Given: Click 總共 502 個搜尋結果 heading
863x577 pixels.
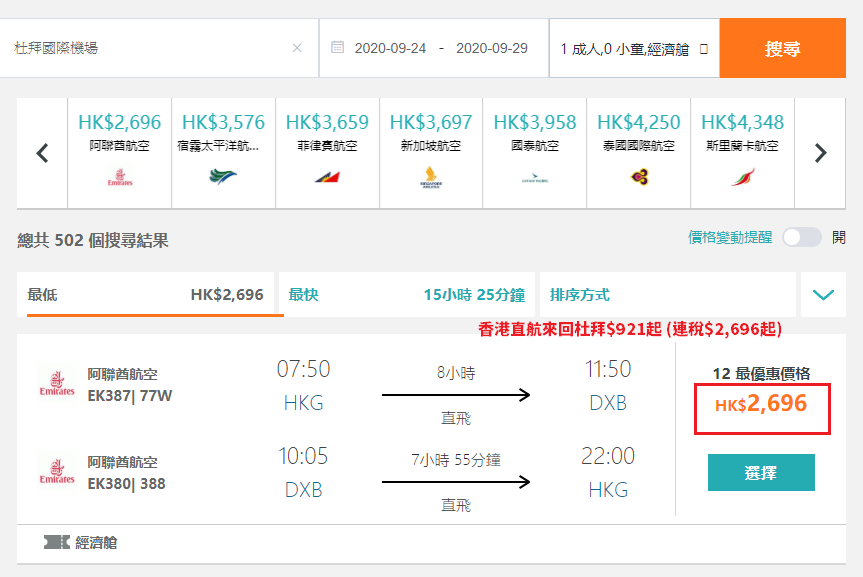Looking at the screenshot, I should 93,241.
